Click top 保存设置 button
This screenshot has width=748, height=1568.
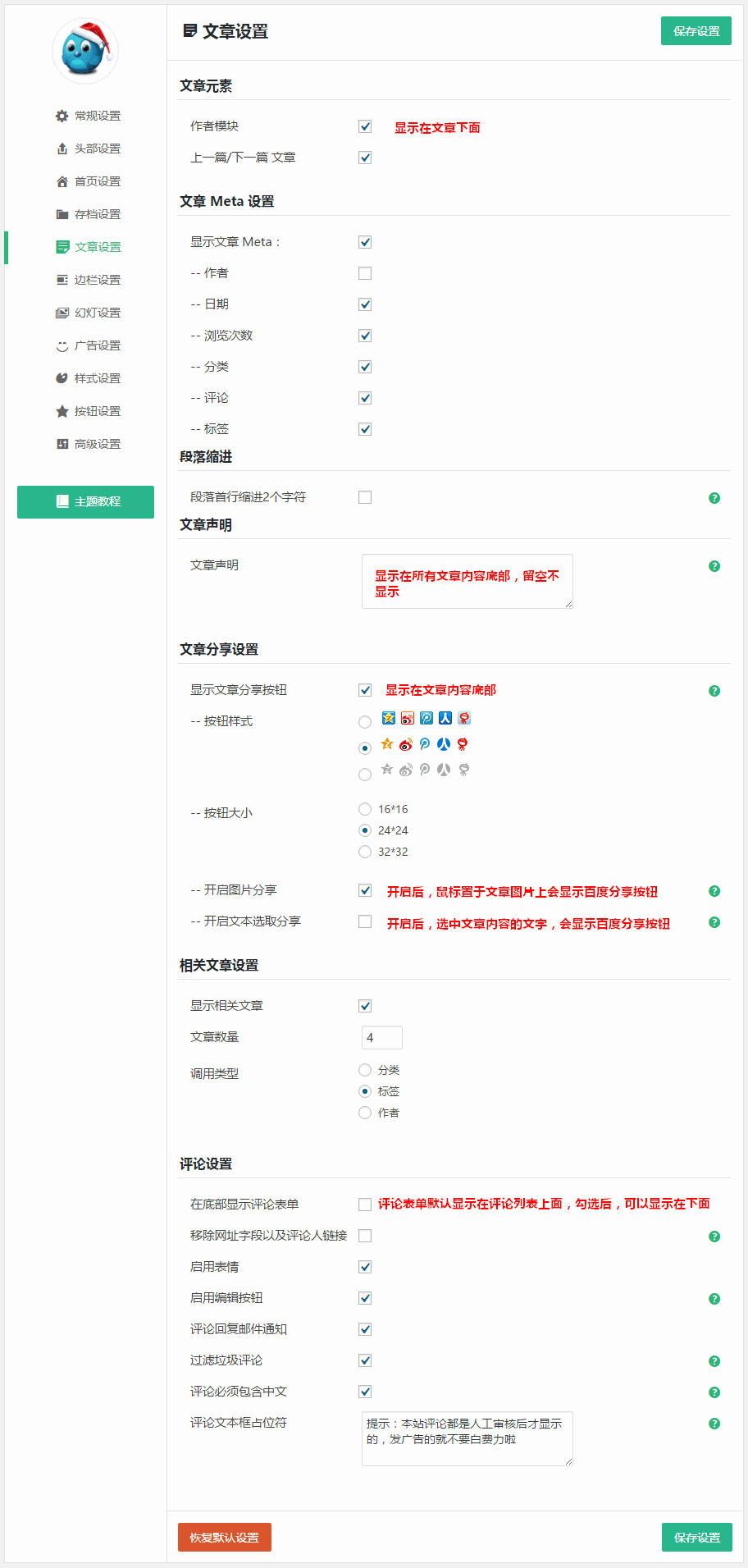(x=696, y=31)
